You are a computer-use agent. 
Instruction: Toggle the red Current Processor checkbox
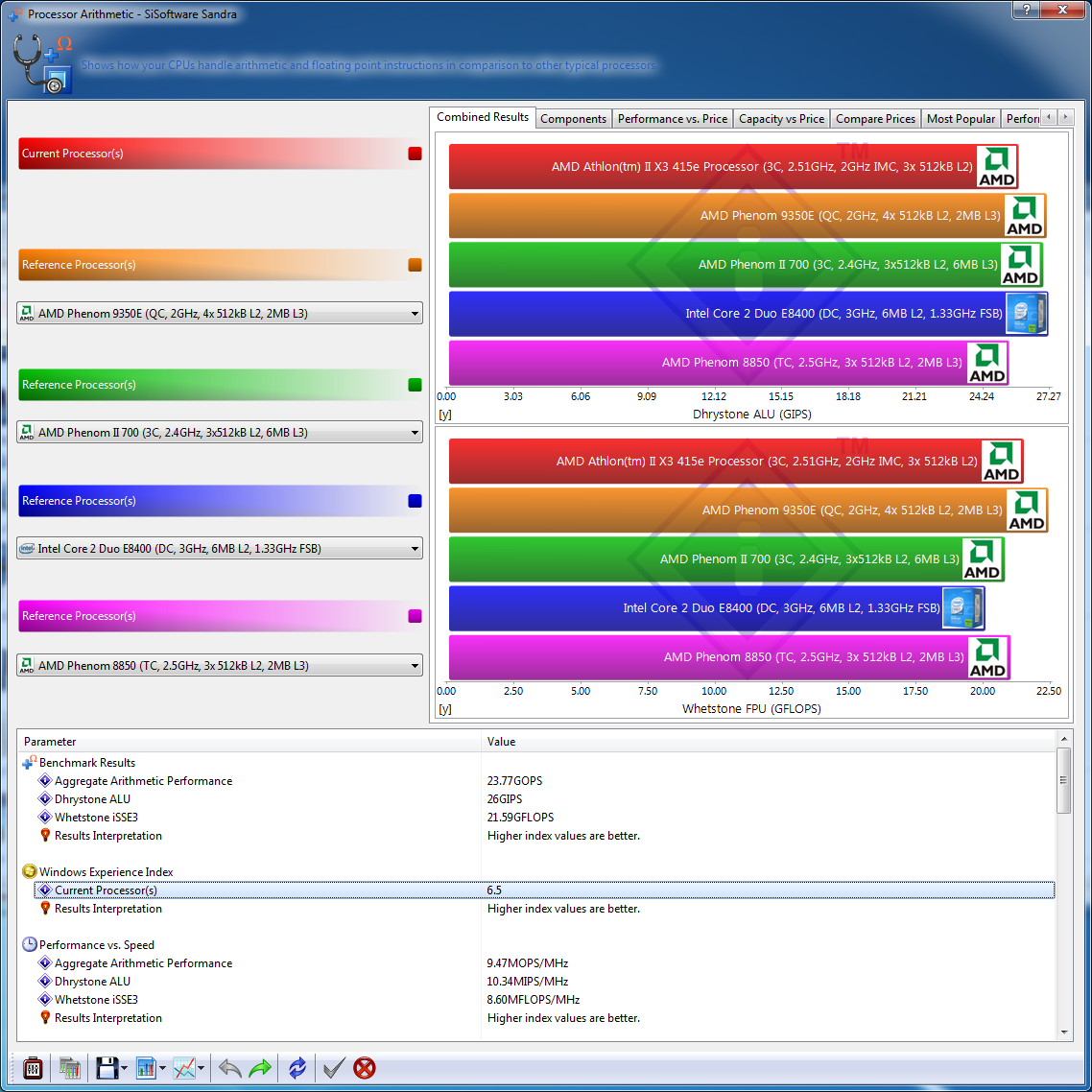[415, 154]
